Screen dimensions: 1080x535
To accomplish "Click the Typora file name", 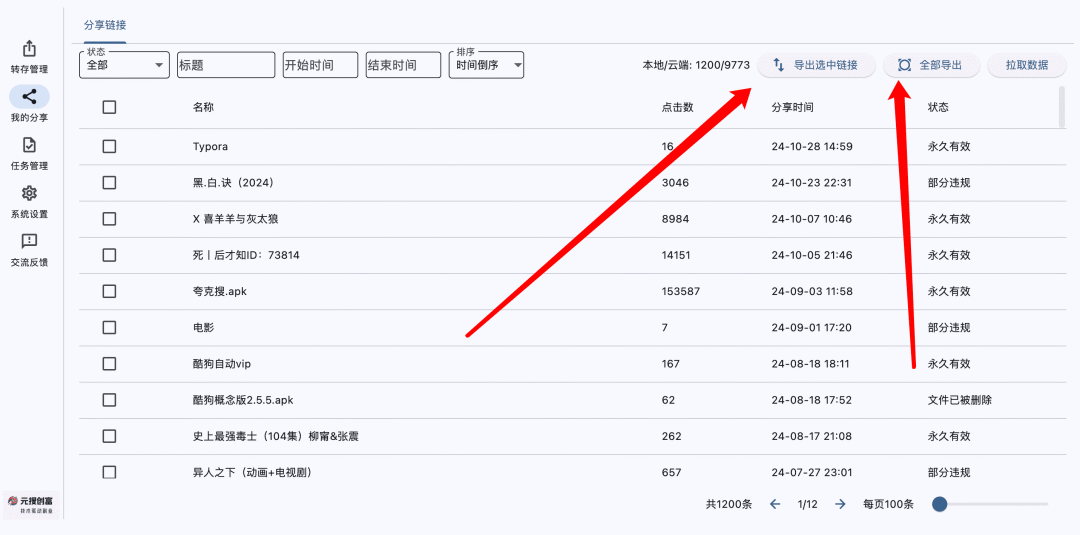I will click(x=210, y=147).
